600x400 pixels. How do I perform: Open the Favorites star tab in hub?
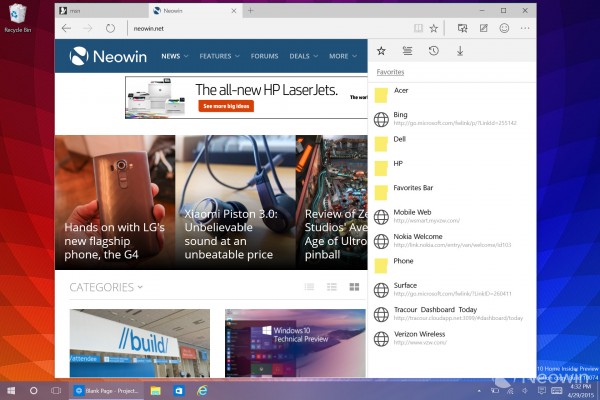coord(381,51)
